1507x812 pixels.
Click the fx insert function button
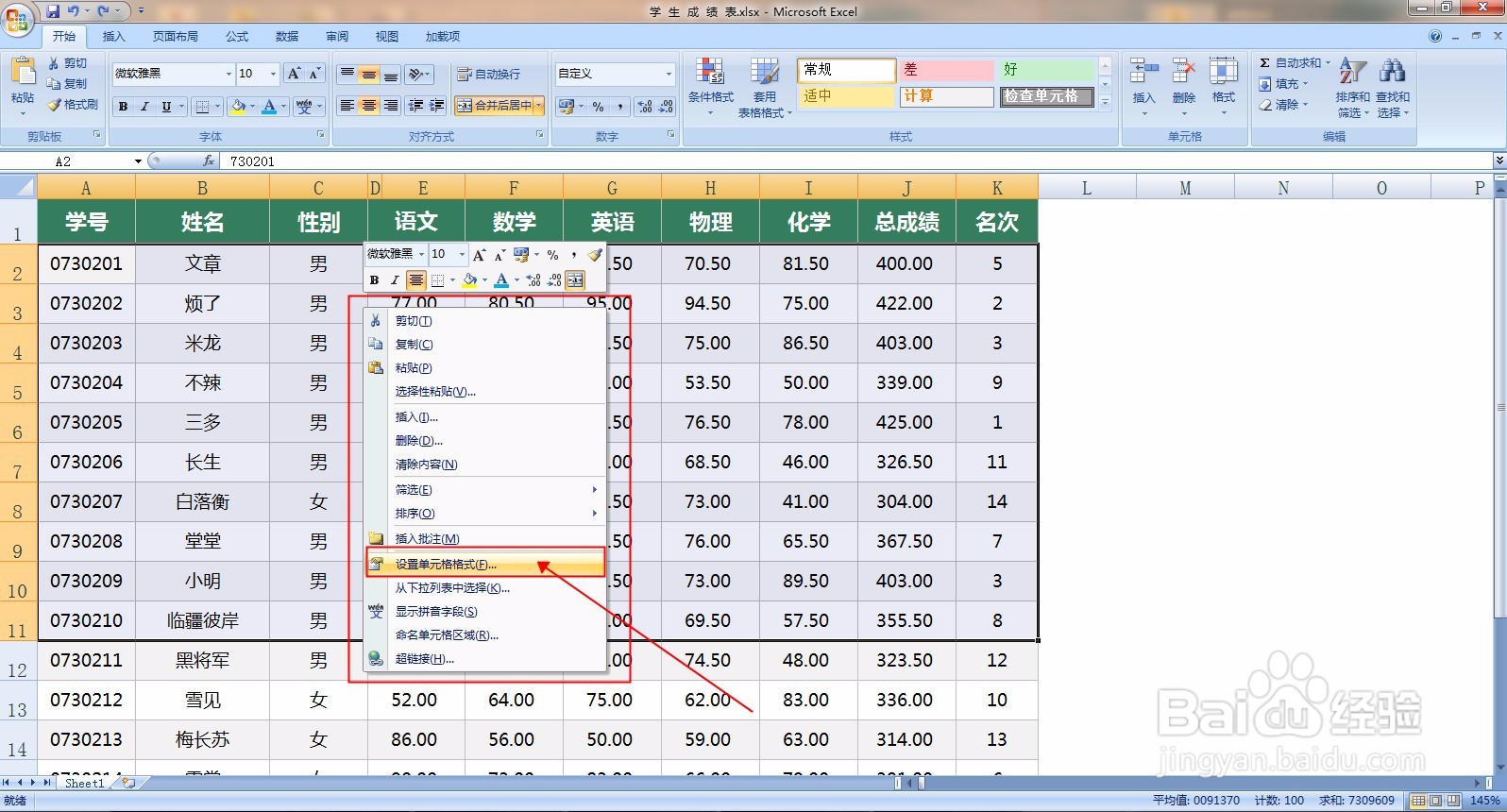pos(209,161)
